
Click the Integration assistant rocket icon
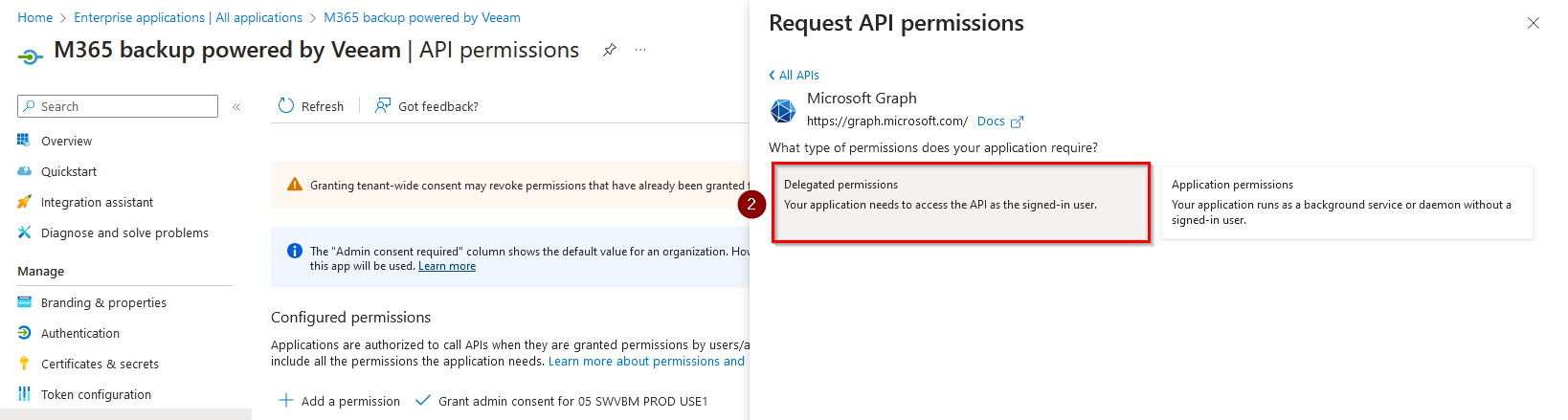click(x=24, y=202)
